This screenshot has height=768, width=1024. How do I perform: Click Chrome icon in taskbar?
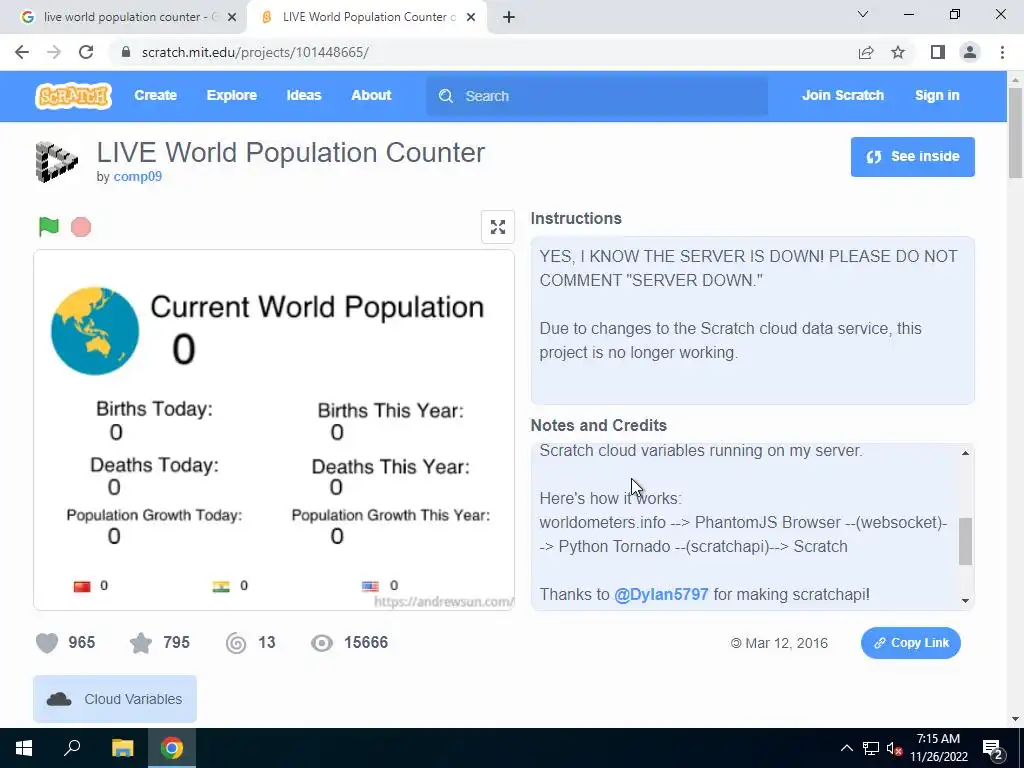tap(172, 748)
